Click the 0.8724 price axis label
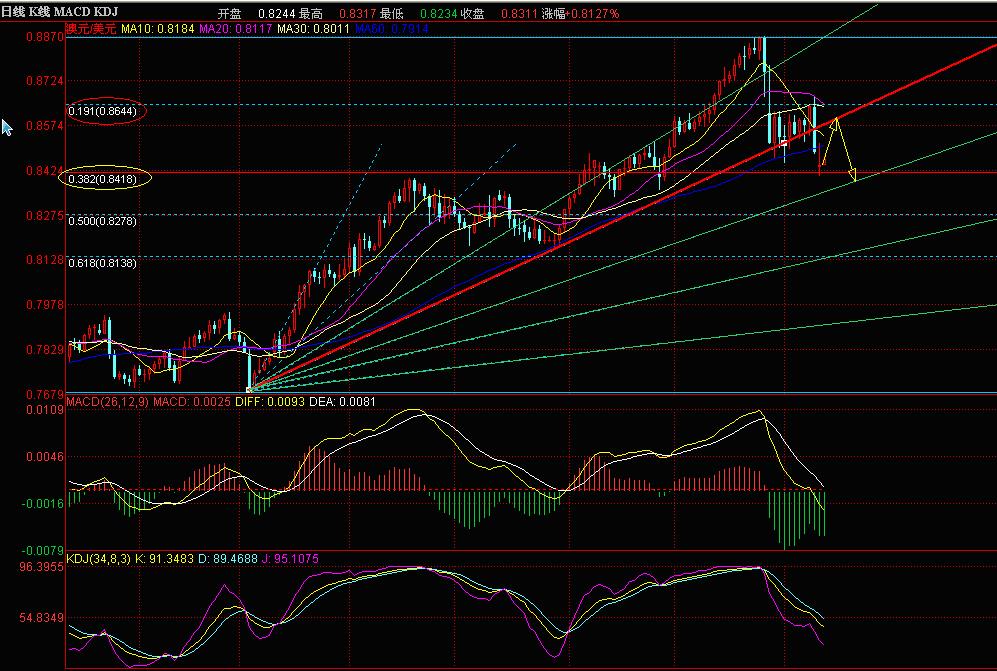 (x=45, y=81)
